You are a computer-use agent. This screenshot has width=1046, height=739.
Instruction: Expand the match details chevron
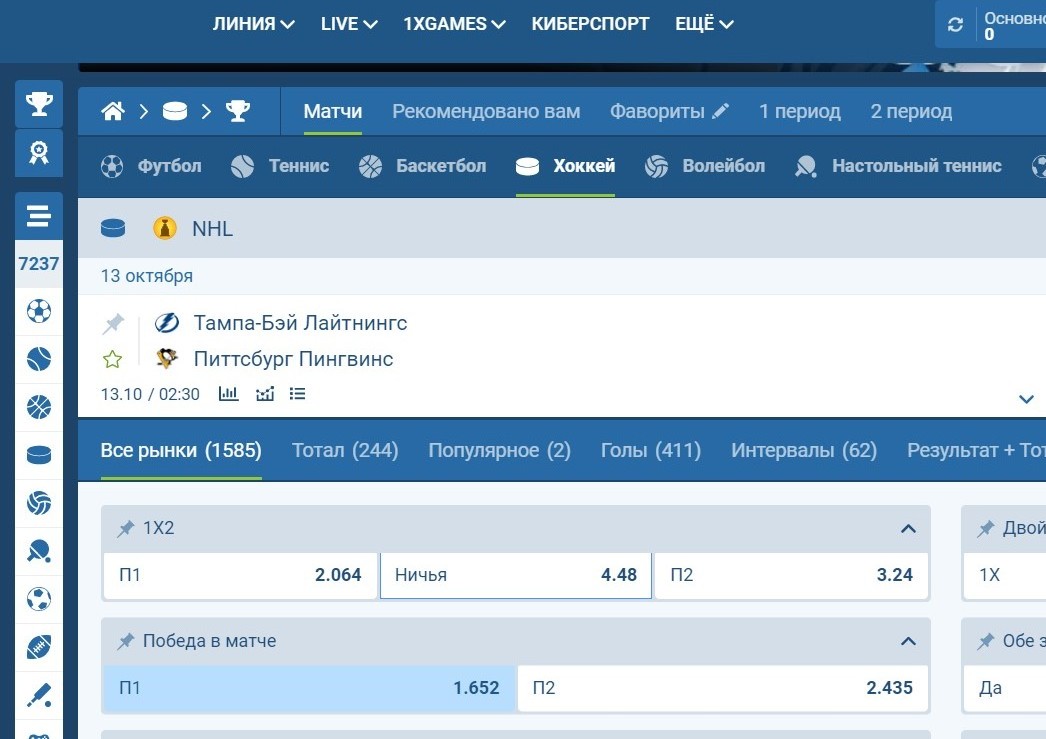coord(1026,399)
